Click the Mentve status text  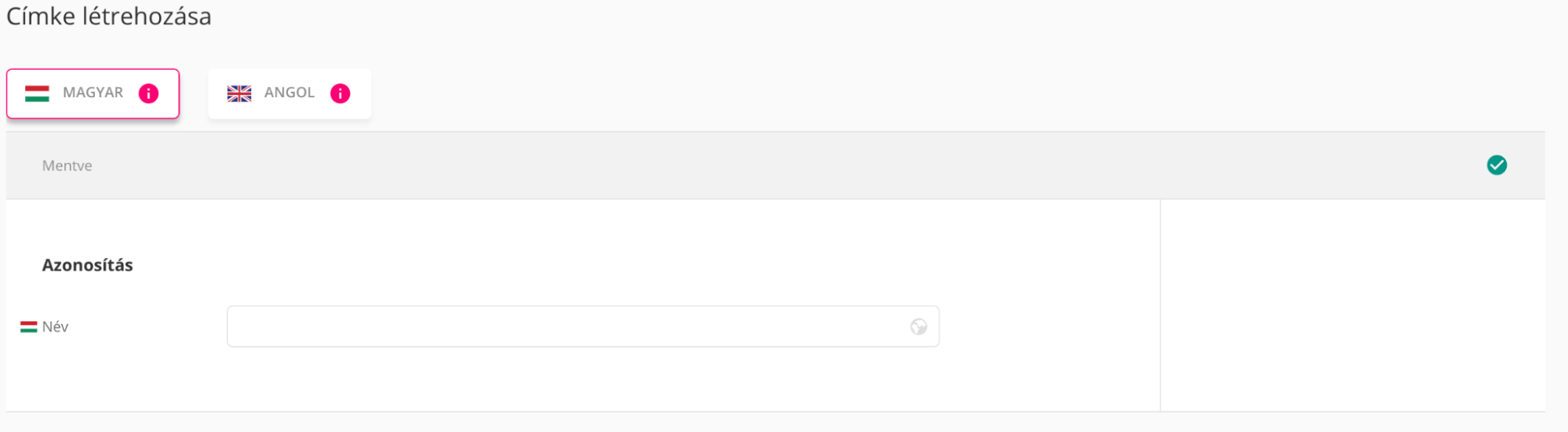pos(67,166)
